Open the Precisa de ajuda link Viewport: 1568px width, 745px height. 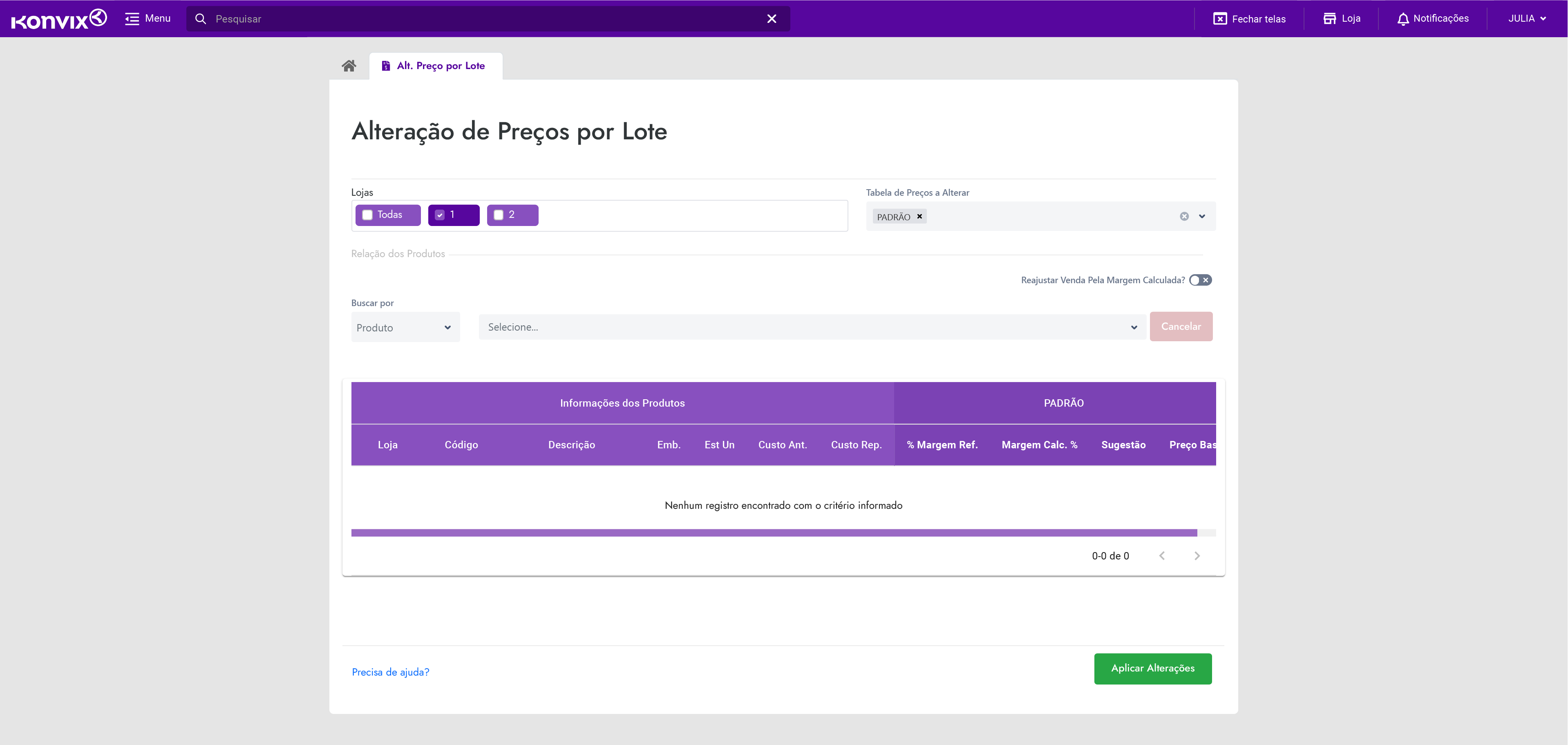point(390,672)
